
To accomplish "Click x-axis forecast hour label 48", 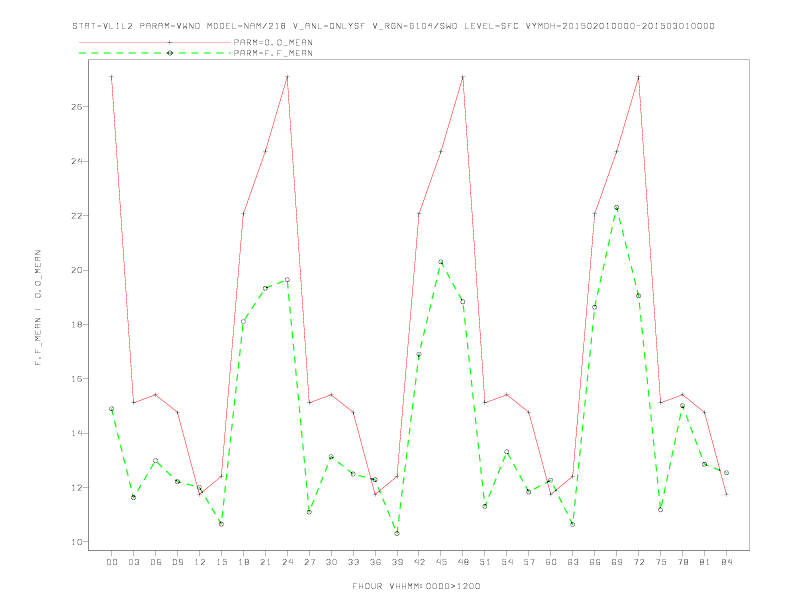I will pos(463,562).
